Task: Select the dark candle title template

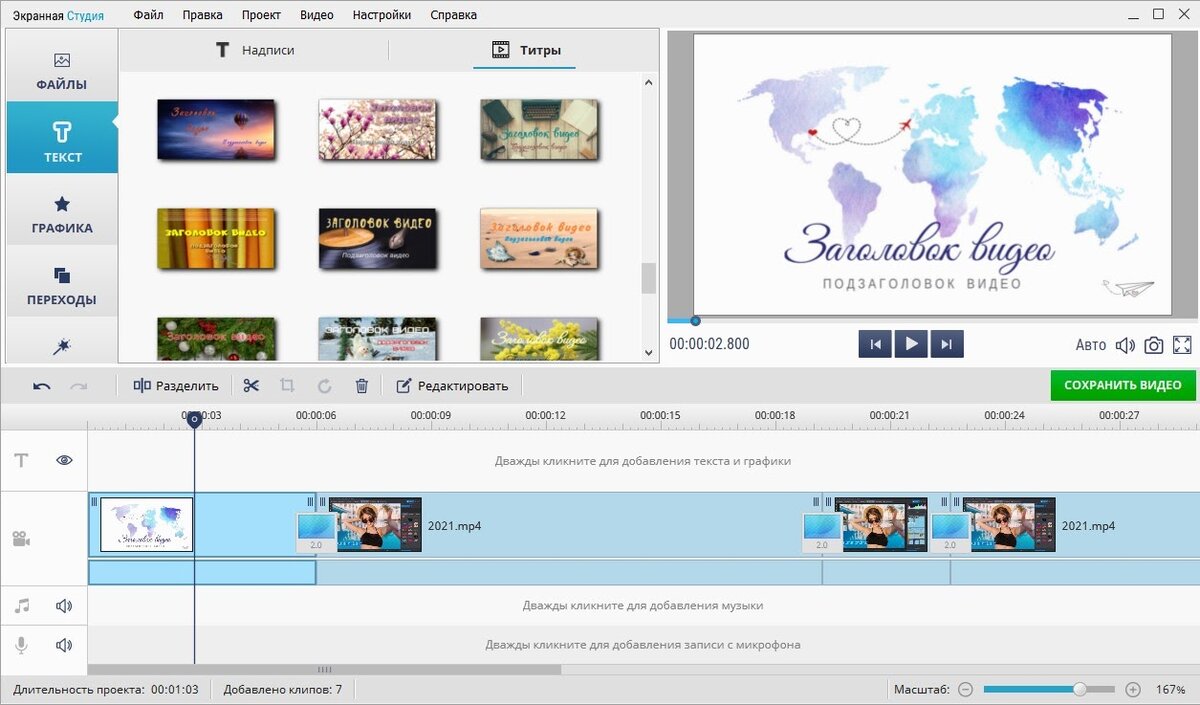Action: tap(377, 238)
